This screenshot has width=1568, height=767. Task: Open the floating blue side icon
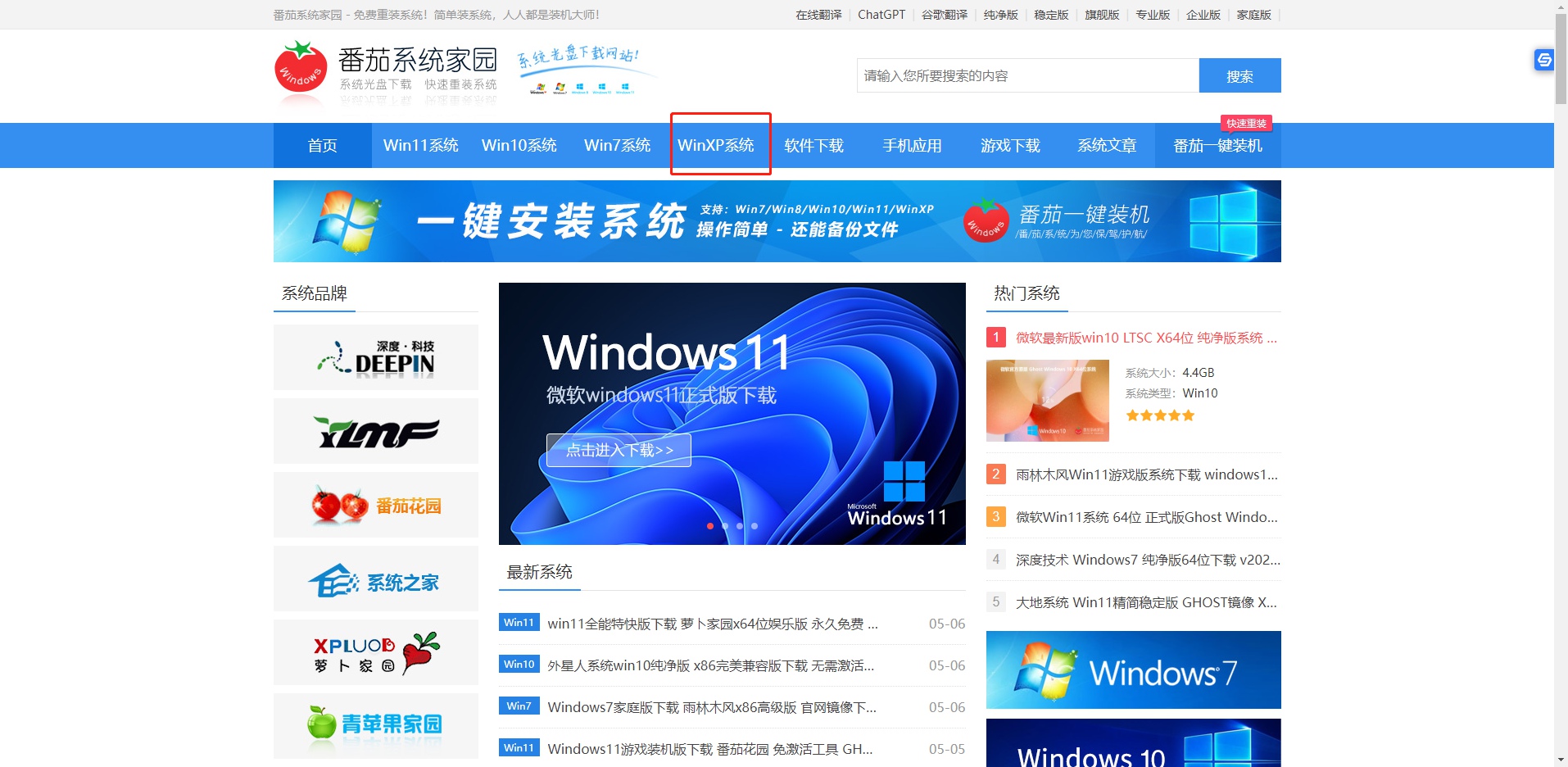(1544, 60)
